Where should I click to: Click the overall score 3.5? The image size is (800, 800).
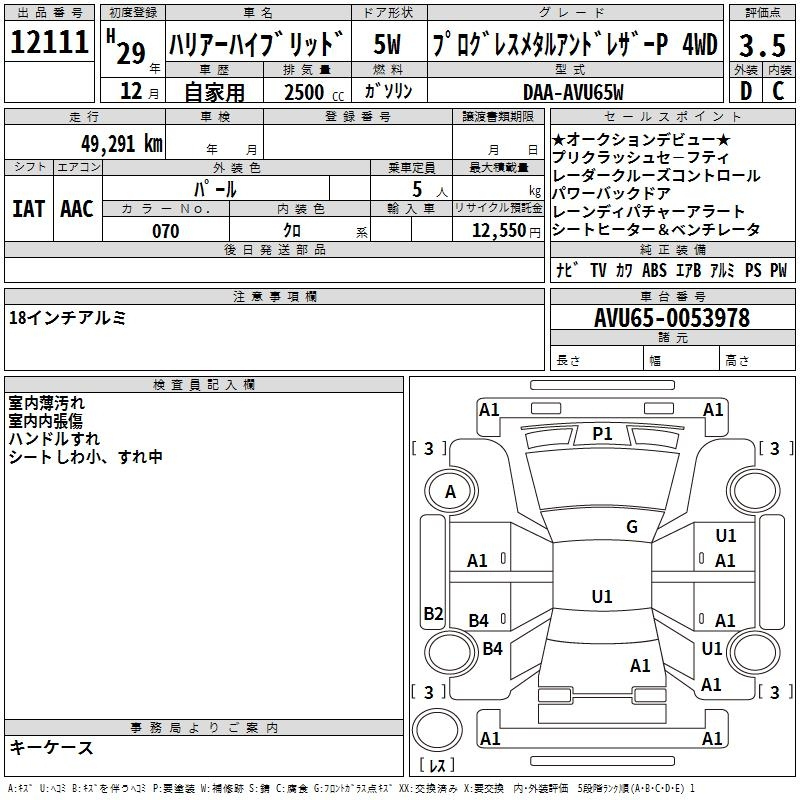tap(762, 45)
